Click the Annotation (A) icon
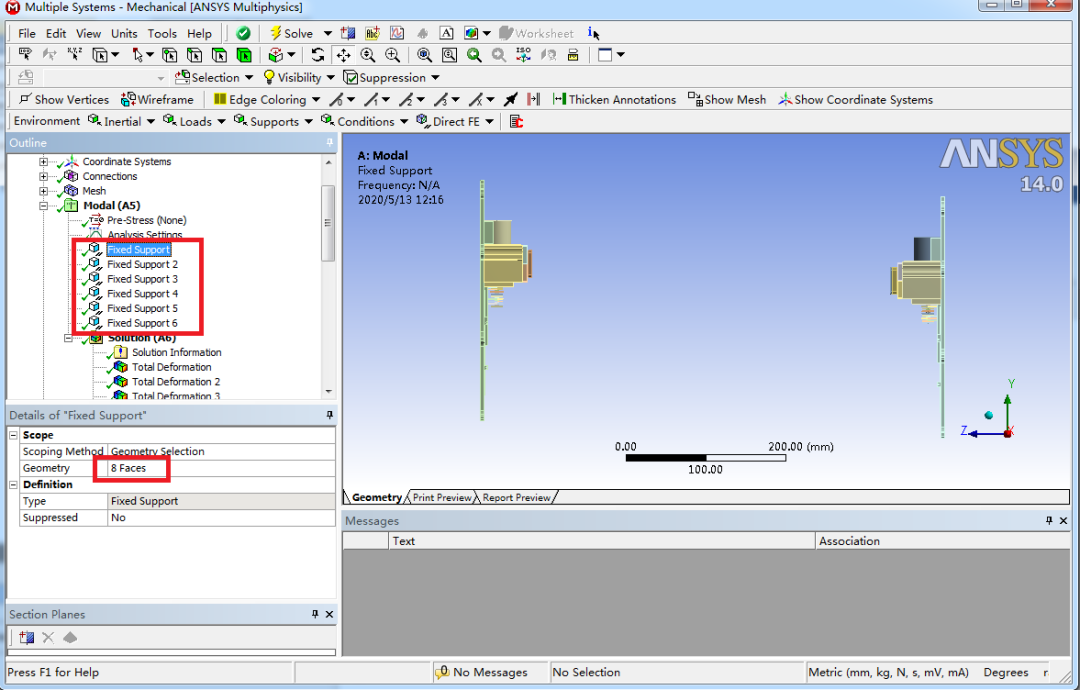The image size is (1080, 690). click(446, 33)
